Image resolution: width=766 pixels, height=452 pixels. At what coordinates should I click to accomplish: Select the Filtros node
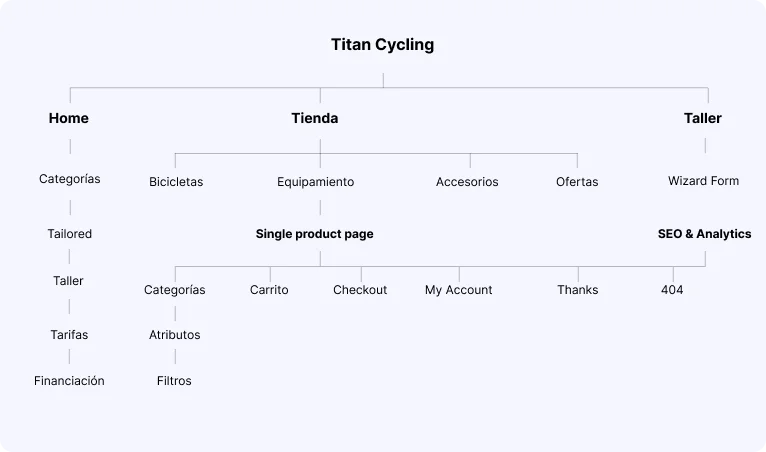pyautogui.click(x=174, y=381)
